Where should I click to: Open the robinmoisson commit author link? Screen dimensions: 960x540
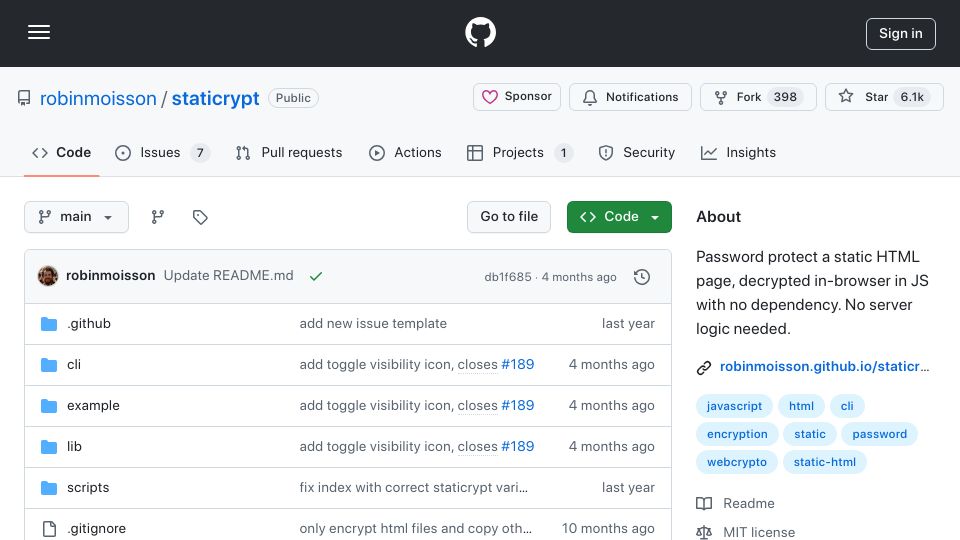pyautogui.click(x=111, y=276)
